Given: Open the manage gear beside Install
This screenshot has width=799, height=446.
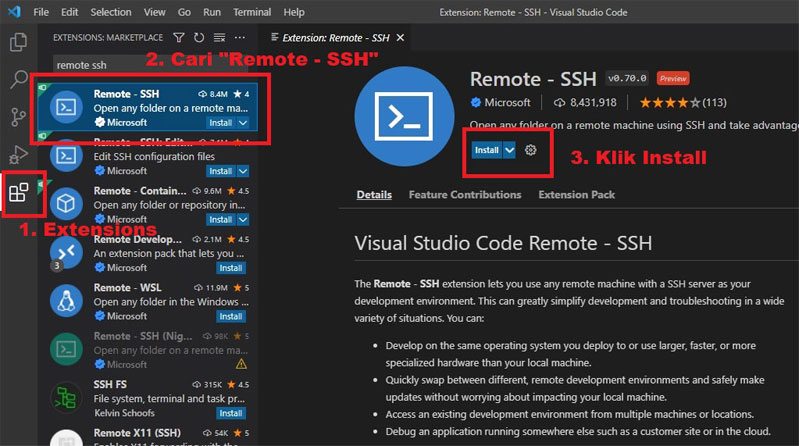Looking at the screenshot, I should [530, 150].
